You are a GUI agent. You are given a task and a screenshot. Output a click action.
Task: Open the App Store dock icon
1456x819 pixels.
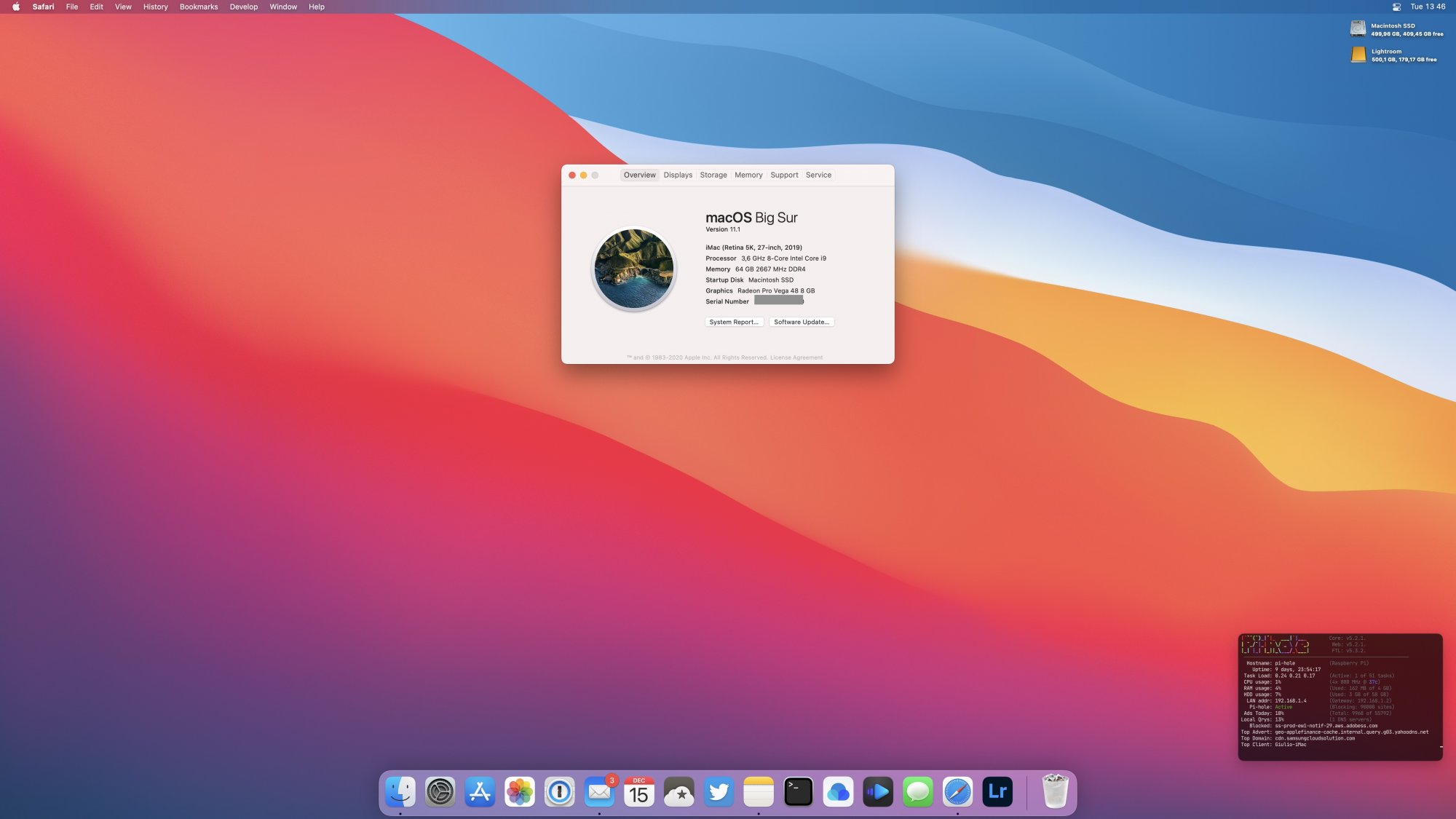(480, 791)
